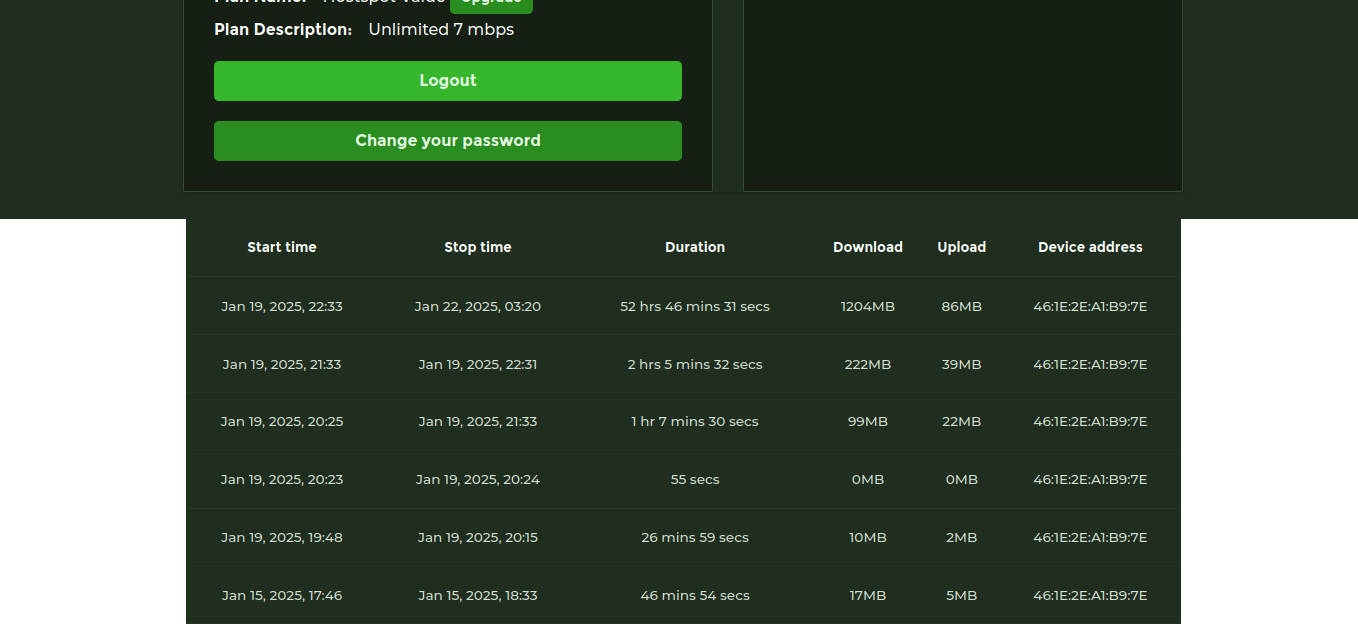The image size is (1358, 633).
Task: Select the session starting Jan 19, 2025, 21:33
Action: pos(281,364)
